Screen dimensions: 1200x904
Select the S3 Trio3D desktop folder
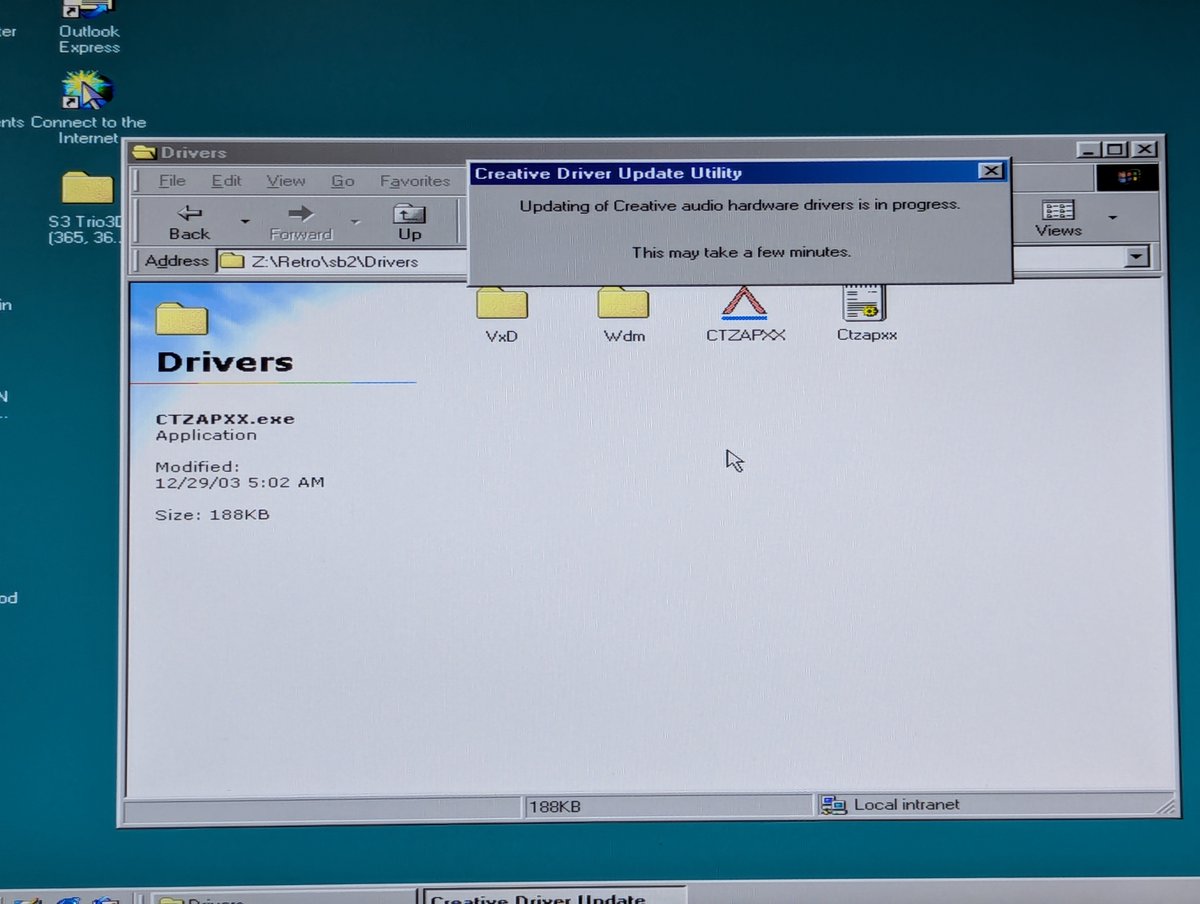coord(86,208)
